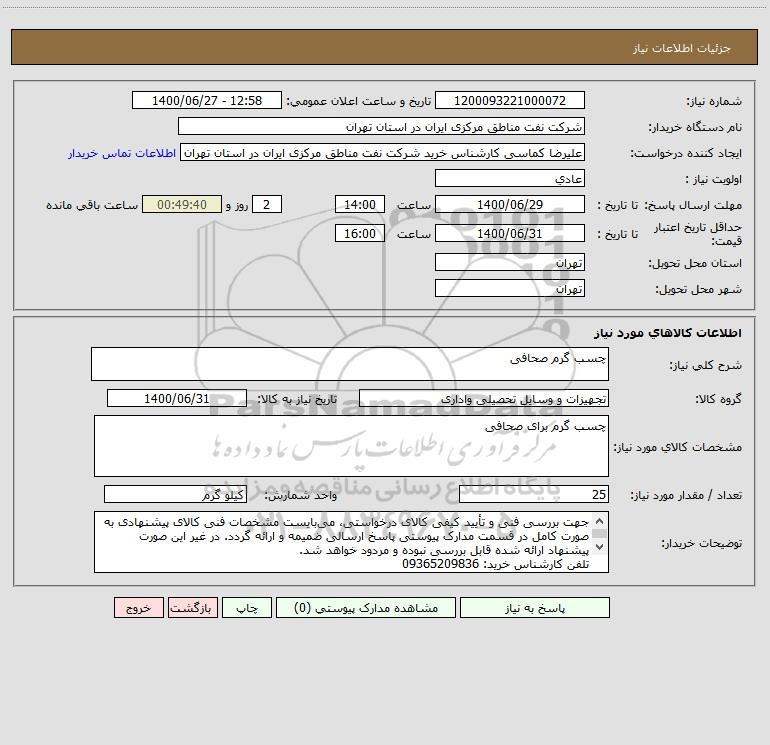
Task: Click the remaining days field showing 2
Action: [x=267, y=204]
